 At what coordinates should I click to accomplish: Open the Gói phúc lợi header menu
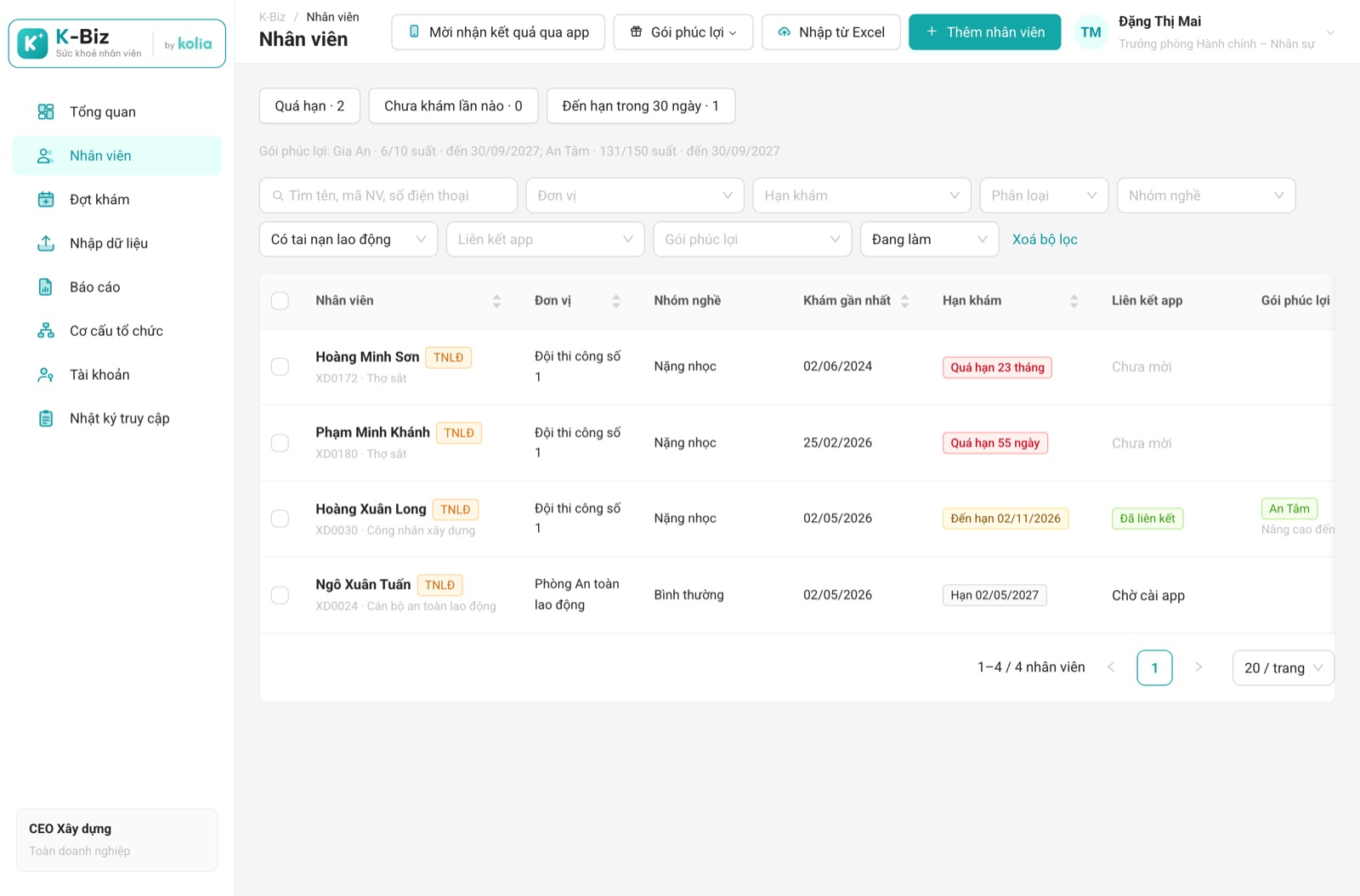coord(683,32)
